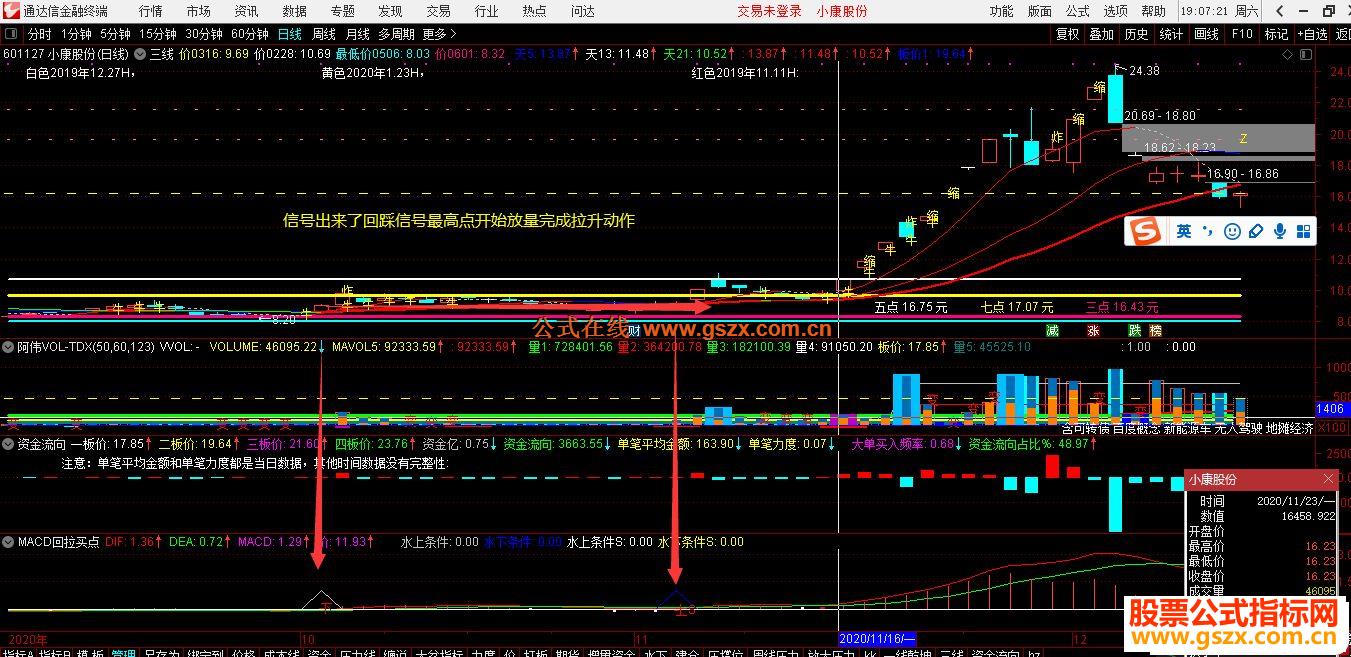This screenshot has height=657, width=1351.
Task: Click the 2020/11/16 date marker on time axis
Action: 877,637
